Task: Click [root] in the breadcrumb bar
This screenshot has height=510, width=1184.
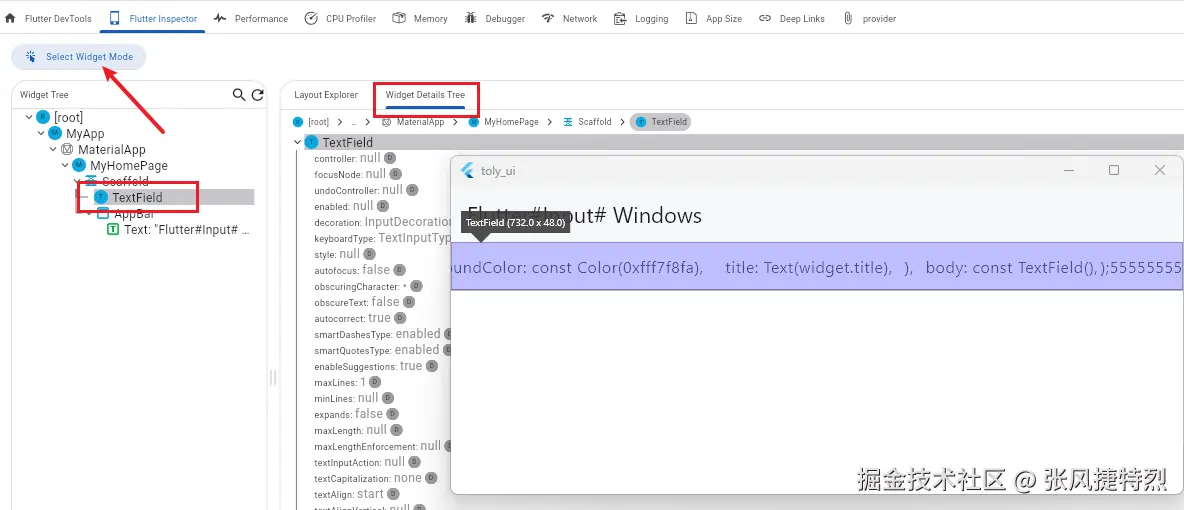Action: point(311,122)
